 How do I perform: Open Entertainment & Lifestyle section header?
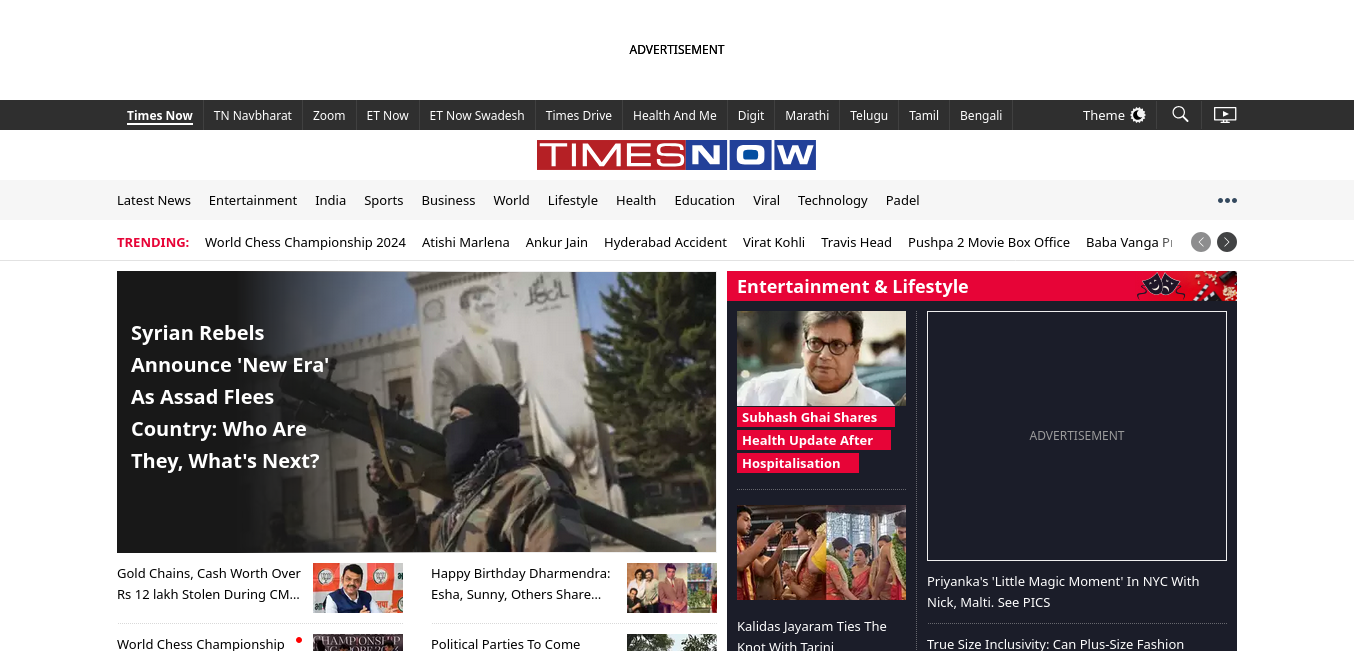853,286
